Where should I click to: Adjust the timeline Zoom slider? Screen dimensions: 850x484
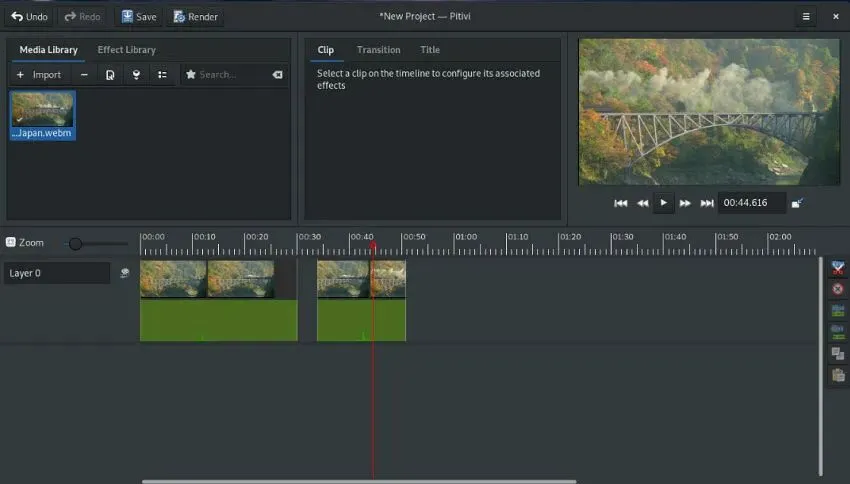95,244
